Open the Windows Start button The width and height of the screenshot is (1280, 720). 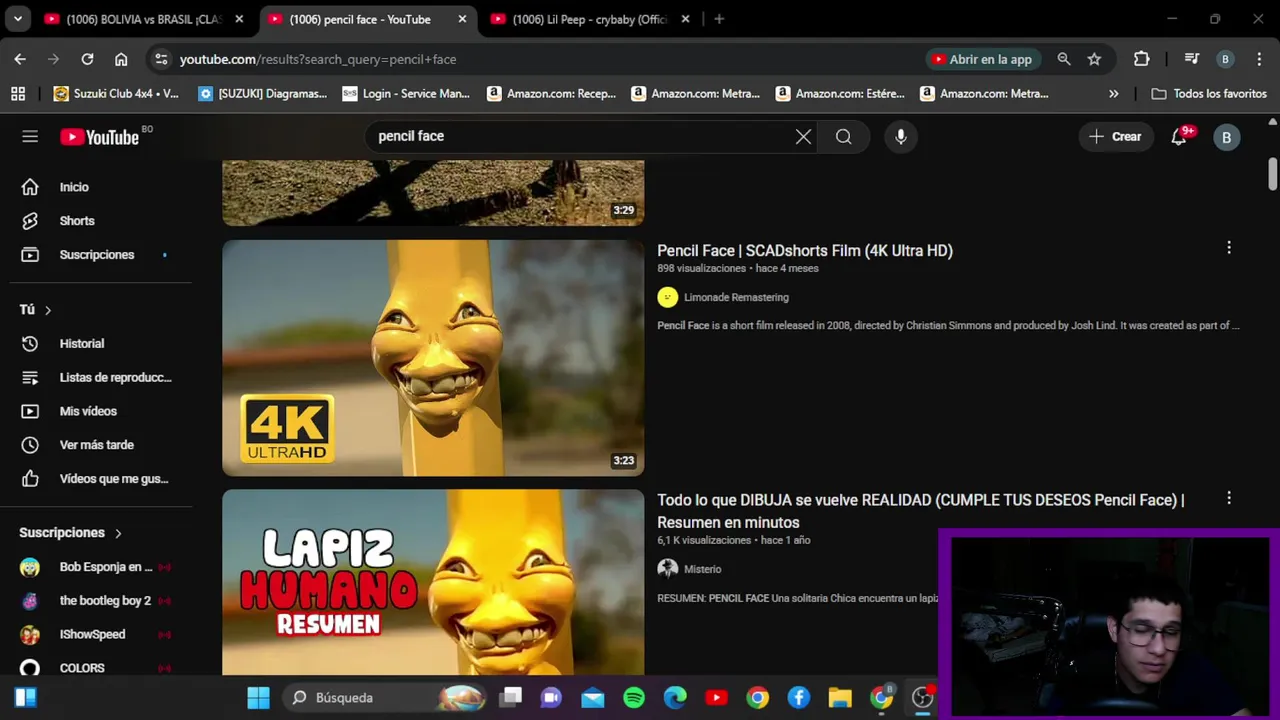coord(258,697)
